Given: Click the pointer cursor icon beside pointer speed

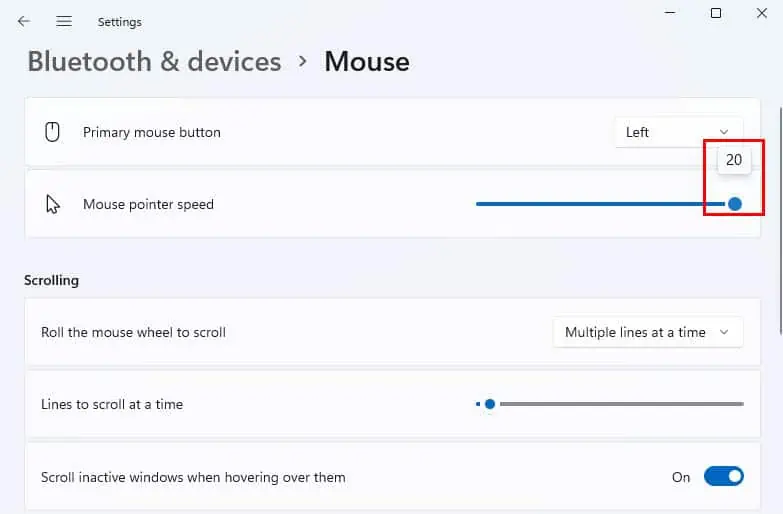Looking at the screenshot, I should tap(53, 204).
